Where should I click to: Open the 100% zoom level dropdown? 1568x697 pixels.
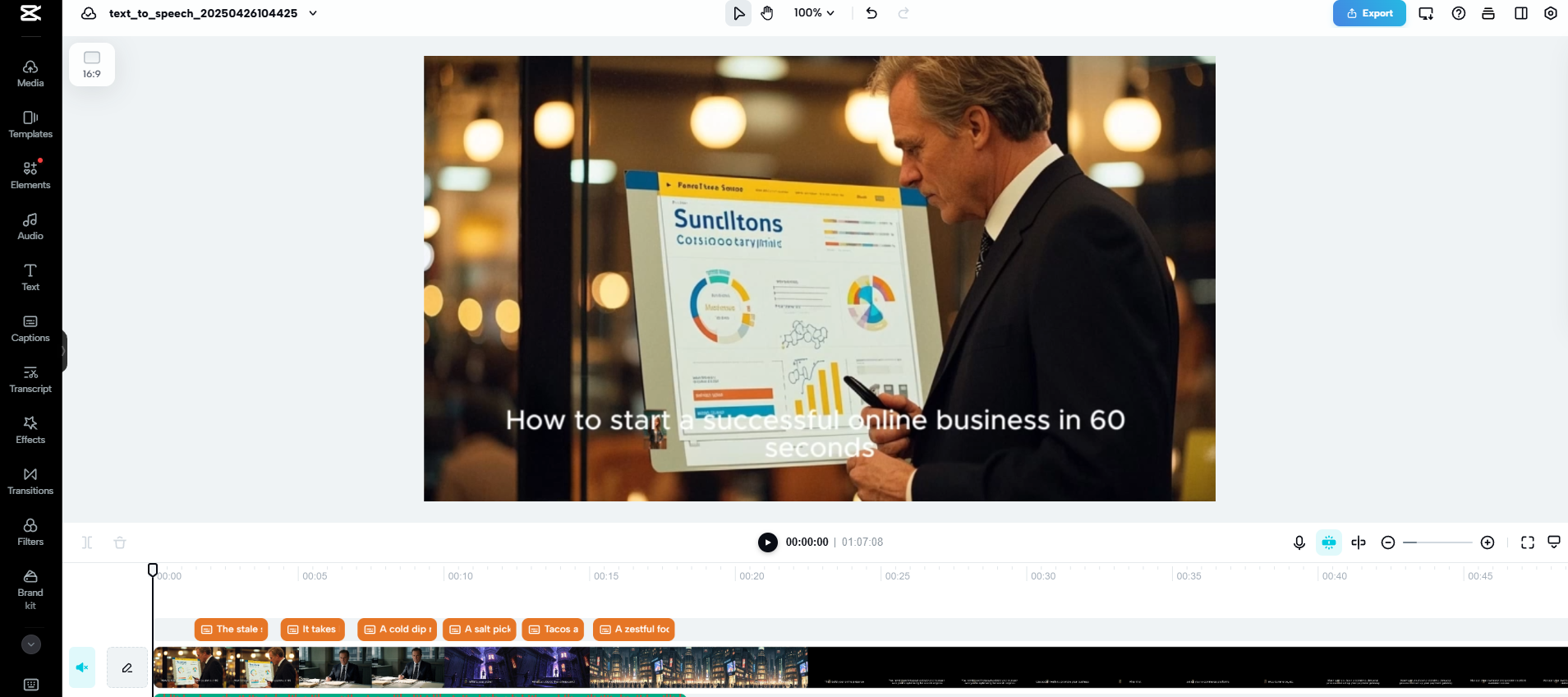click(814, 13)
